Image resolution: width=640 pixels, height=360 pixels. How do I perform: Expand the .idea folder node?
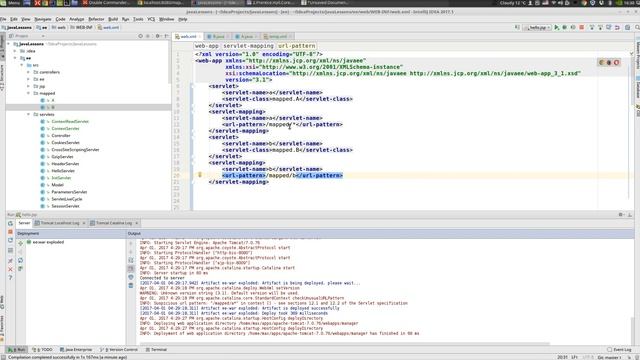(x=16, y=51)
